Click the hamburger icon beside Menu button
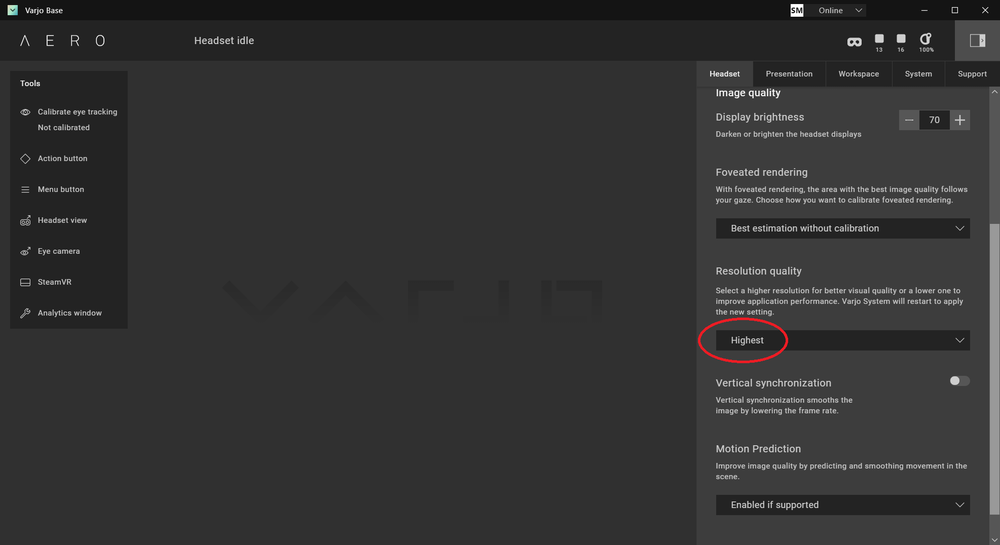The image size is (1000, 545). click(x=25, y=189)
